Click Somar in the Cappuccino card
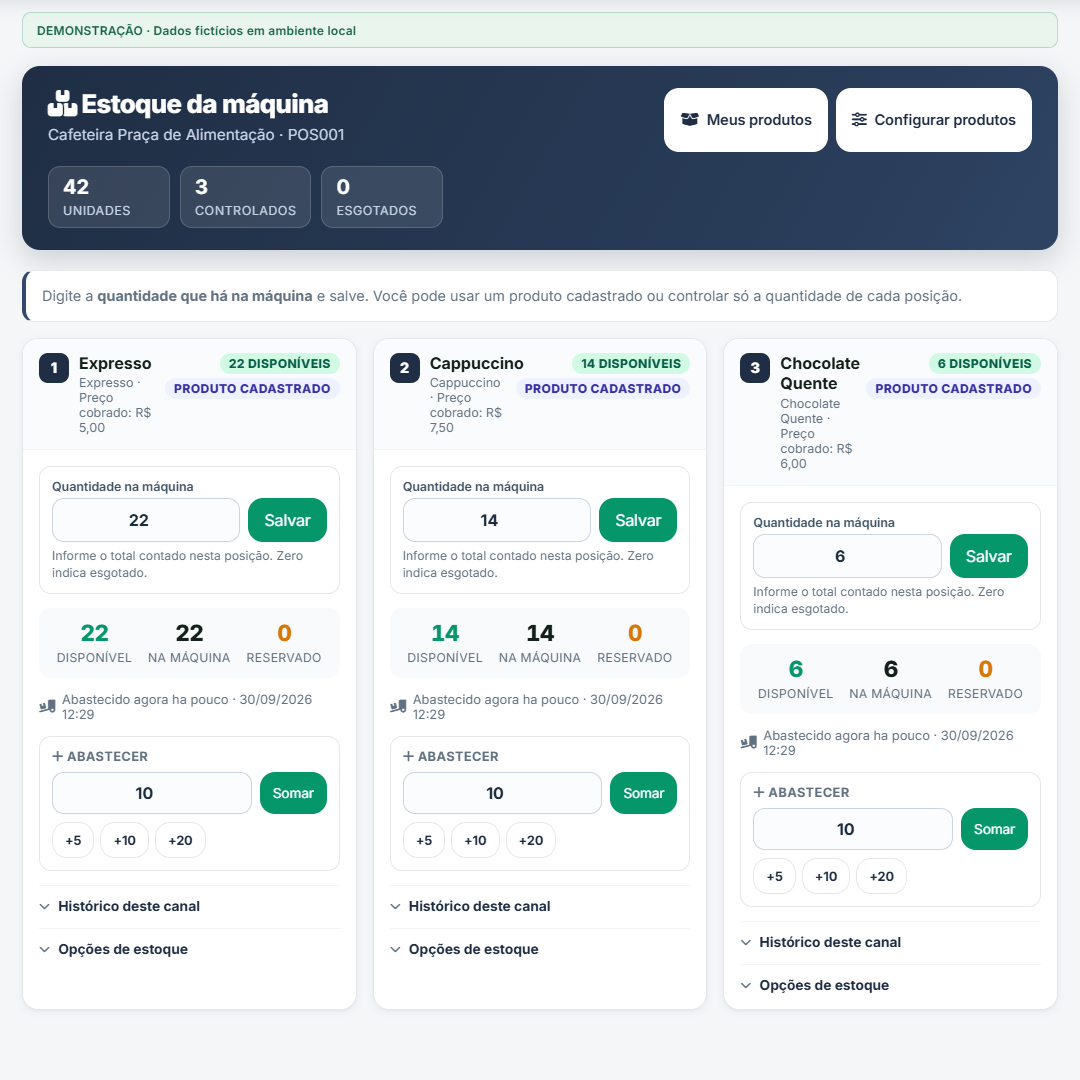Screen dimensions: 1080x1080 (x=643, y=793)
